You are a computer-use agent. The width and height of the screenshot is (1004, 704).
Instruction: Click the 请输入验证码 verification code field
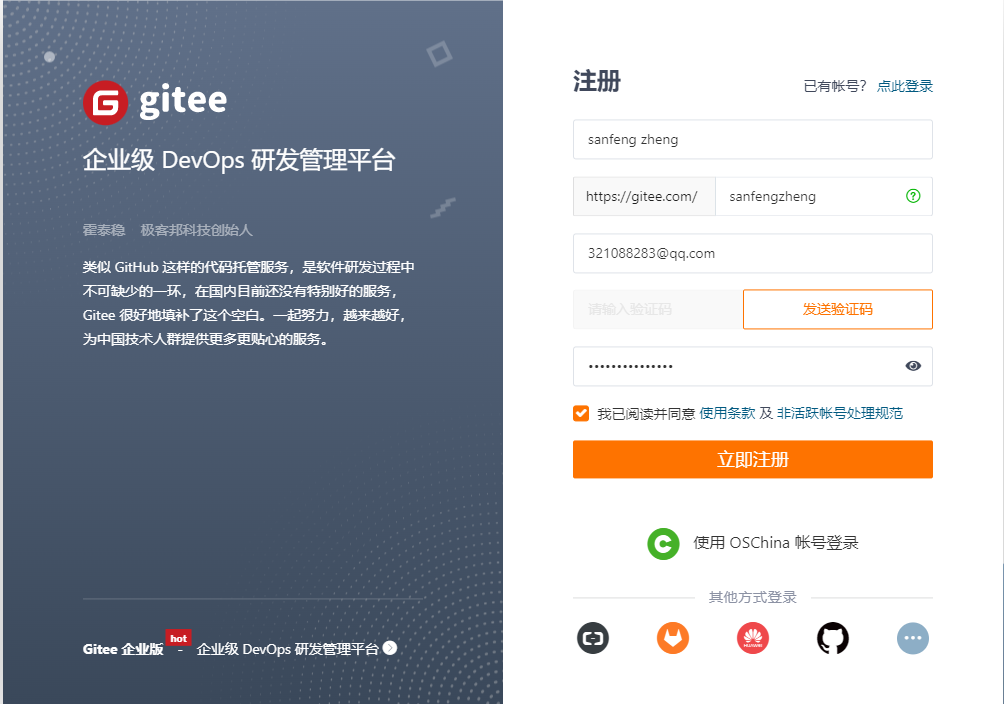point(658,309)
